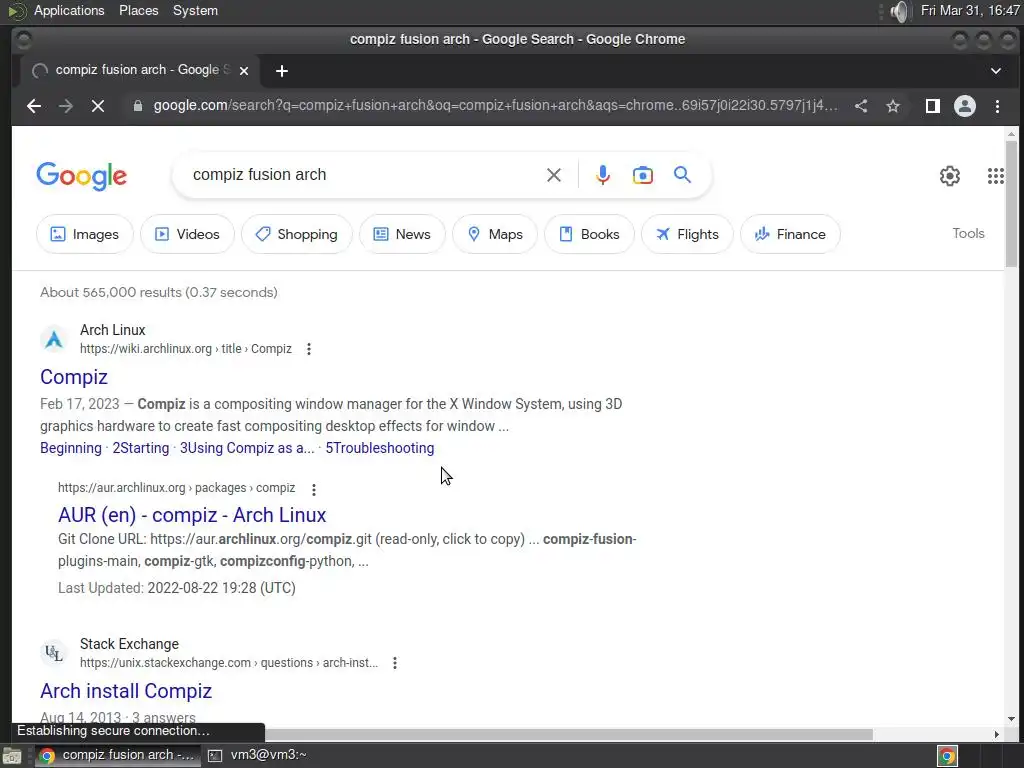Click the volume speaker icon in panel

pos(899,11)
